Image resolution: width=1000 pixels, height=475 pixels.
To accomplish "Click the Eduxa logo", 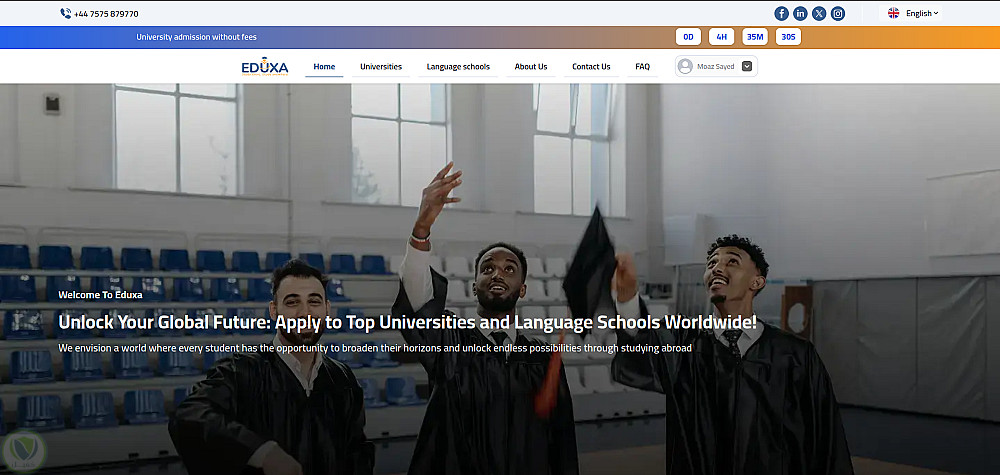I will [x=265, y=66].
